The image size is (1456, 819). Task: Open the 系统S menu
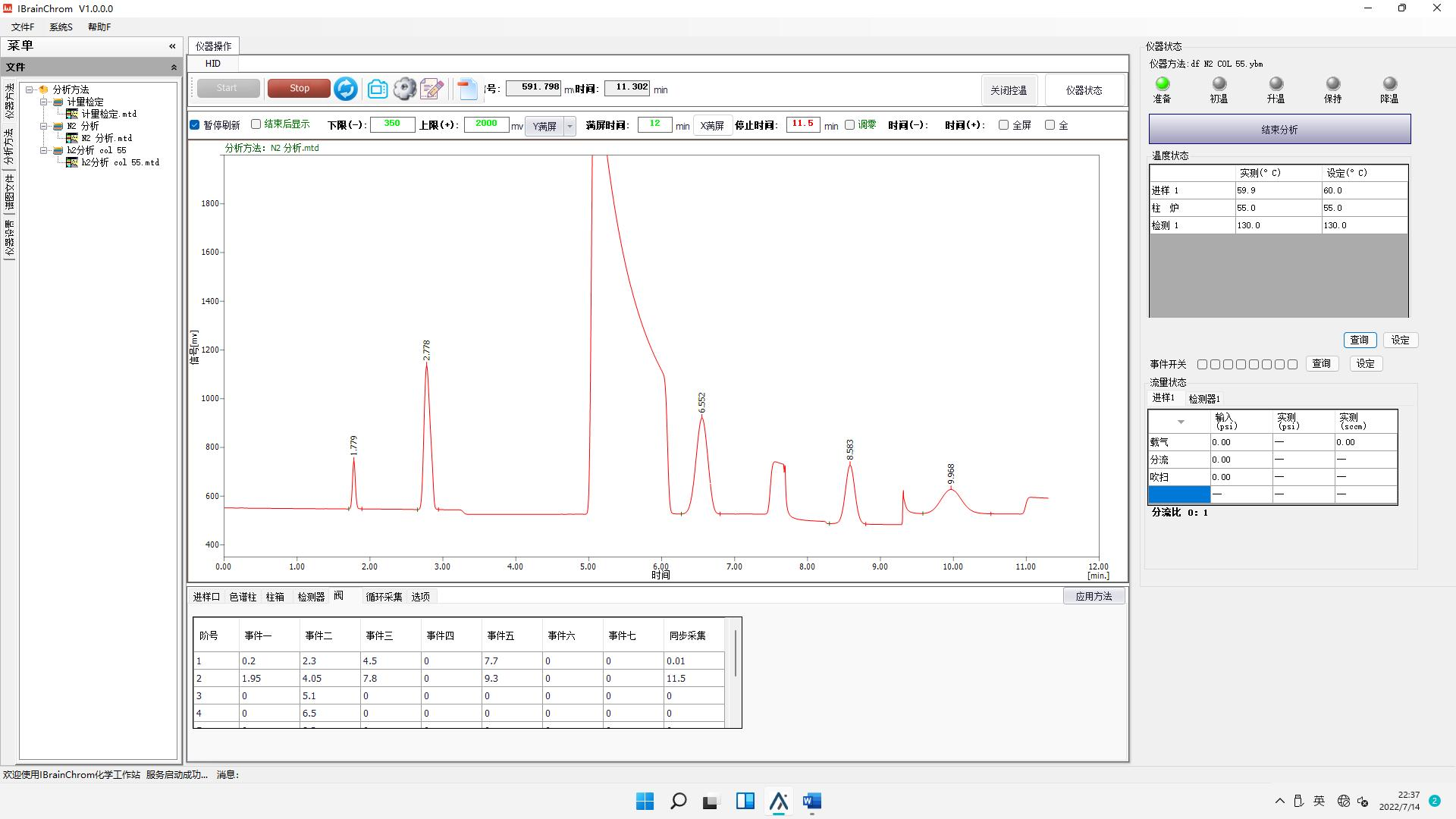(x=61, y=27)
